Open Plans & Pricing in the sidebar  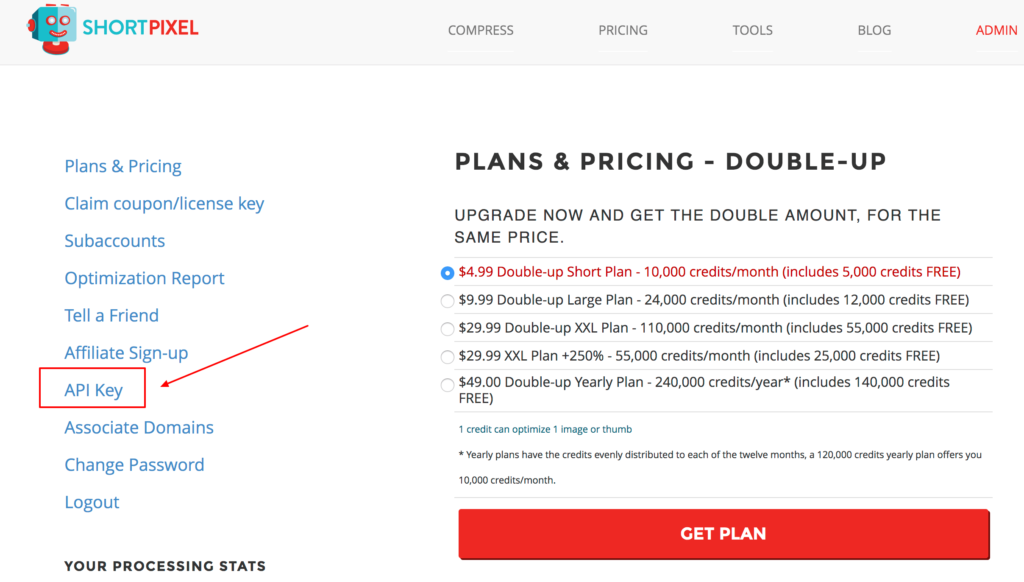pos(123,166)
